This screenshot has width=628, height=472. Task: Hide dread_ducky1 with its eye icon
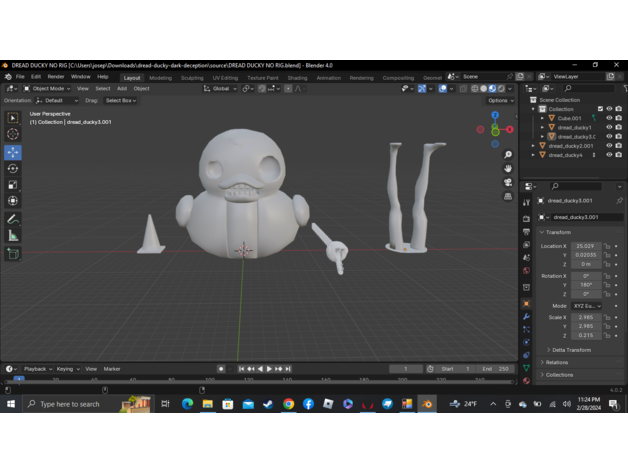(x=609, y=127)
